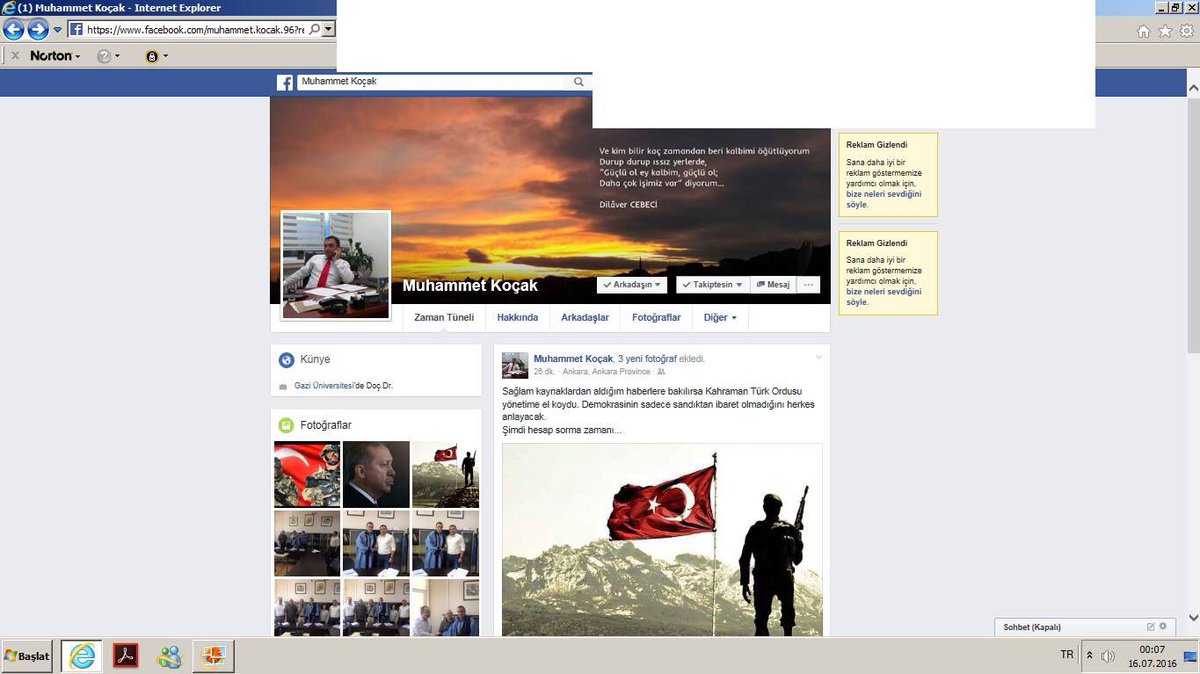Click the volume speaker tray icon
The height and width of the screenshot is (674, 1200).
pyautogui.click(x=1107, y=656)
